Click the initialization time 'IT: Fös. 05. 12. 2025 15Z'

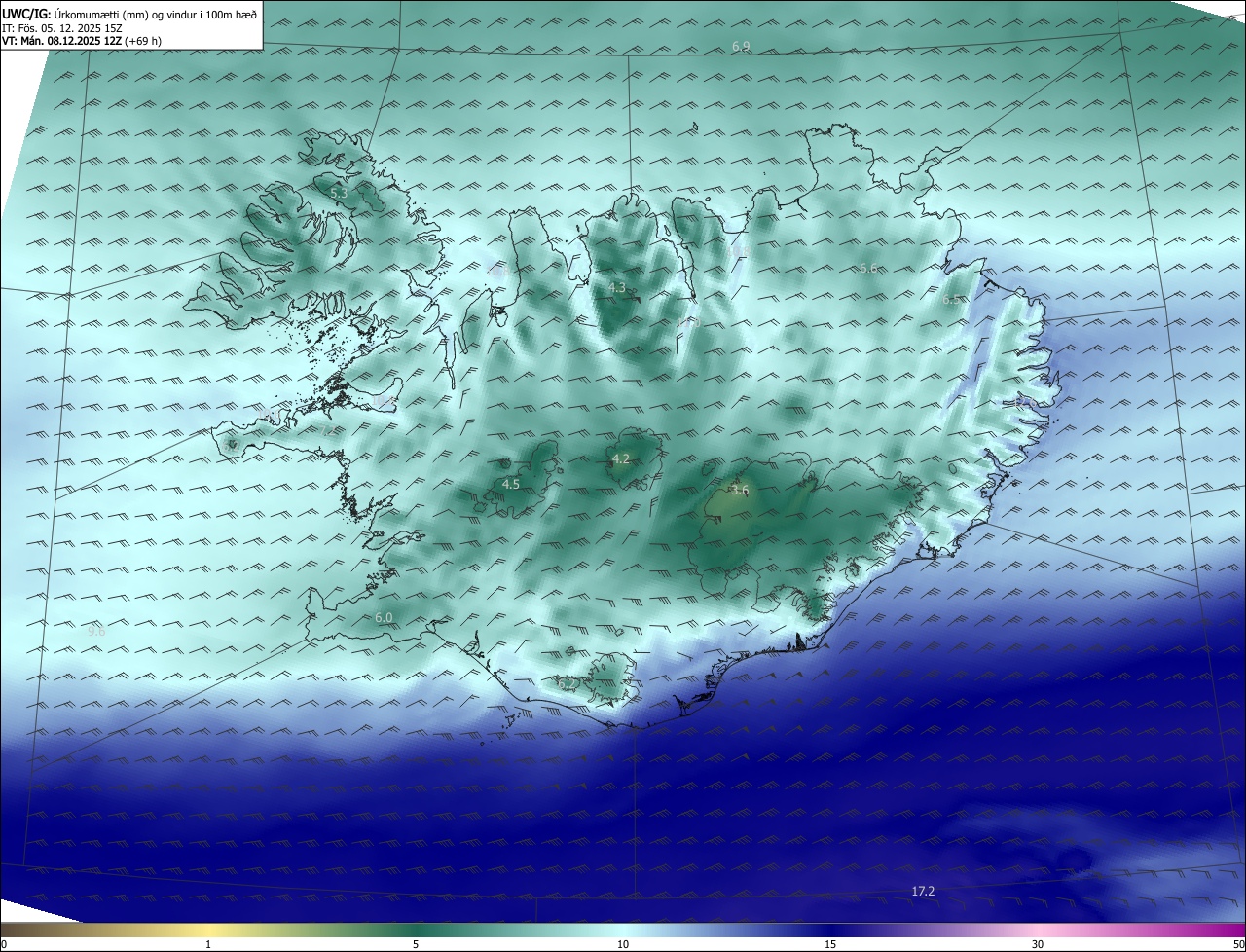coord(62,28)
